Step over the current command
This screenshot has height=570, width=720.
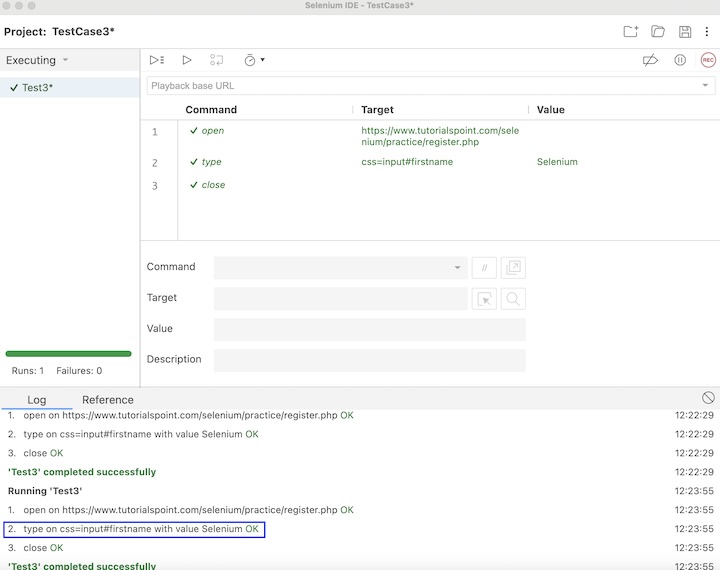(x=217, y=60)
